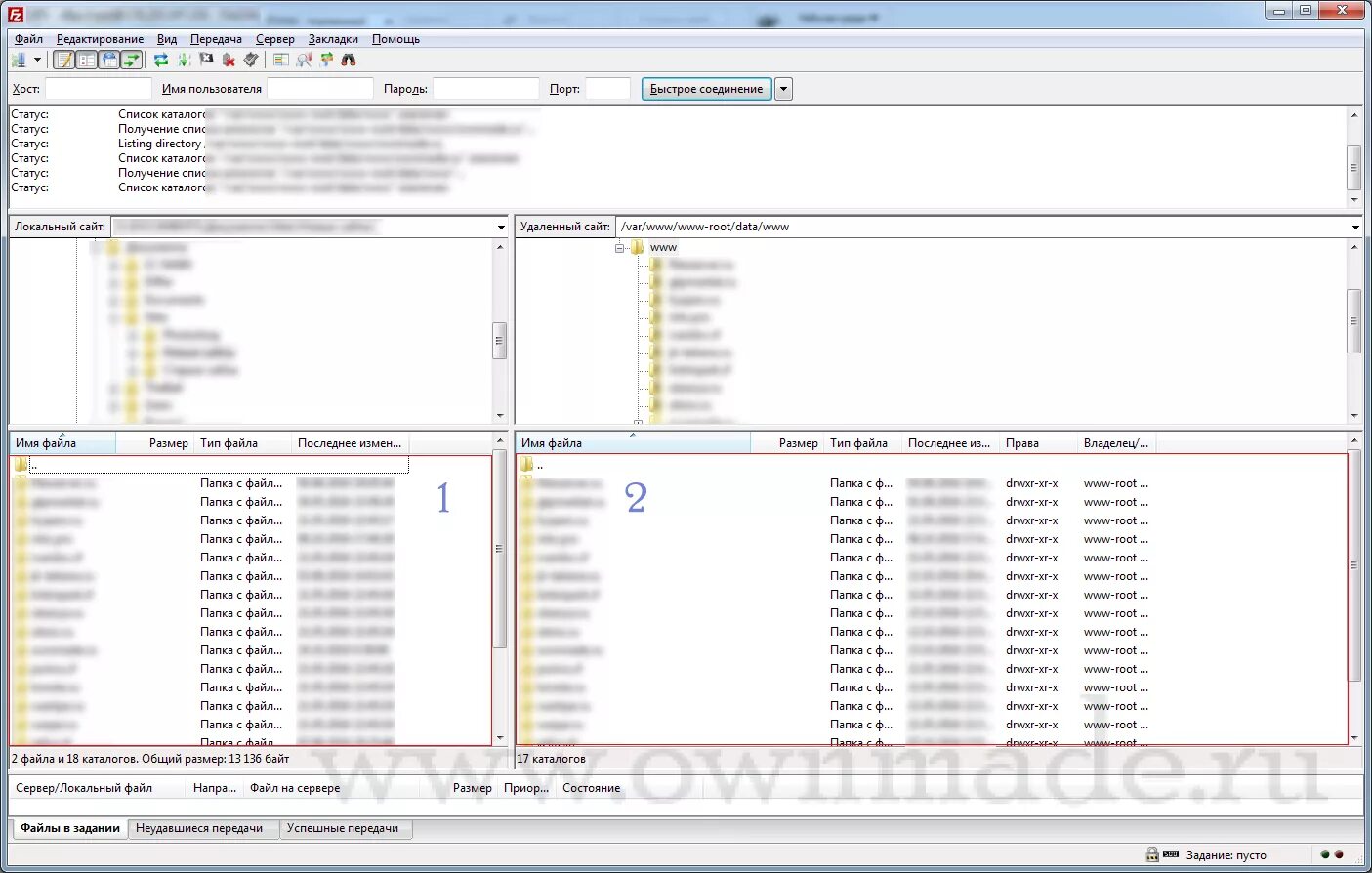Toggle synchronized browsing icon
The height and width of the screenshot is (873, 1372).
click(326, 61)
